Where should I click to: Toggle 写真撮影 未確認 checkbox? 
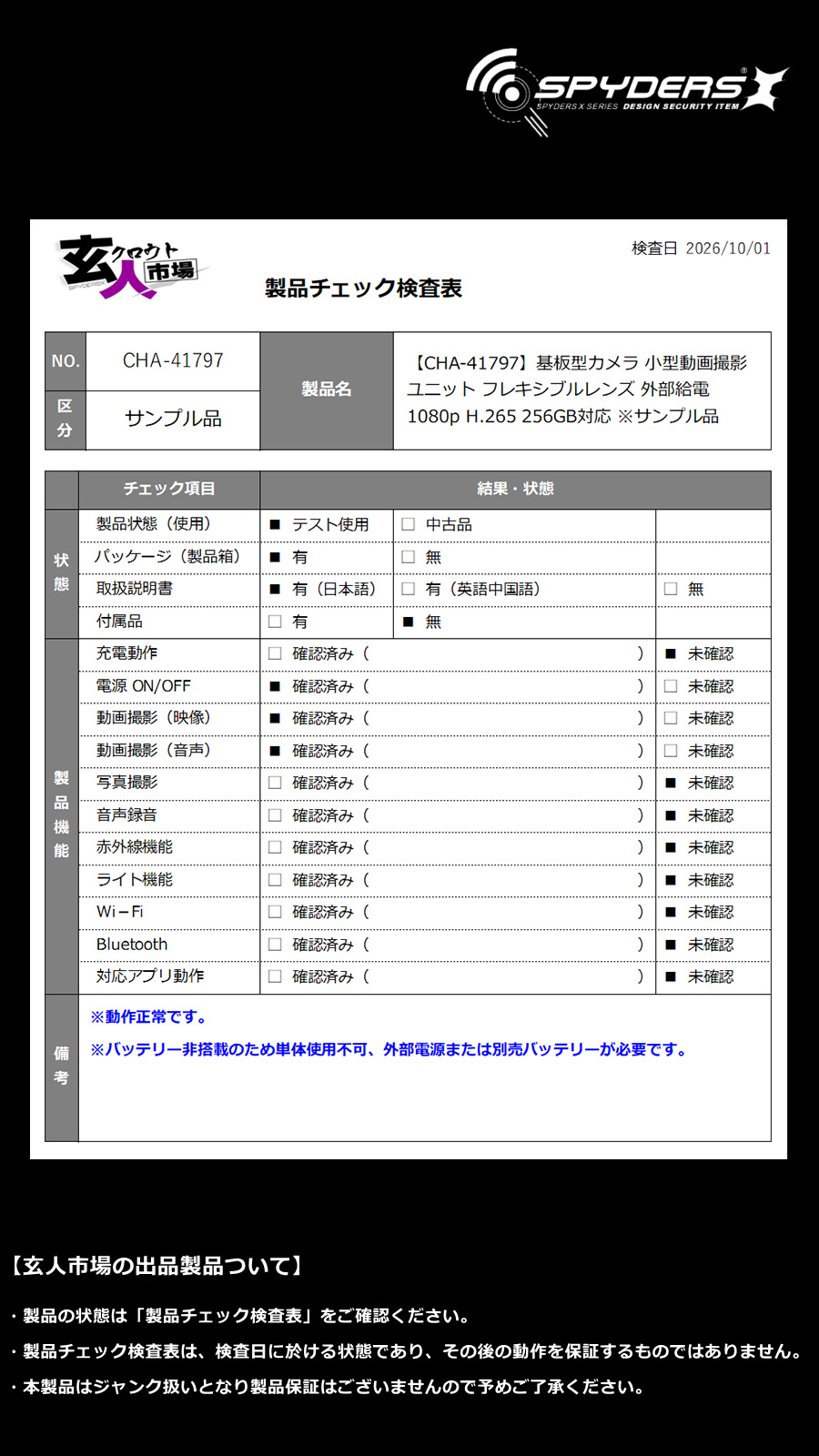click(x=671, y=783)
